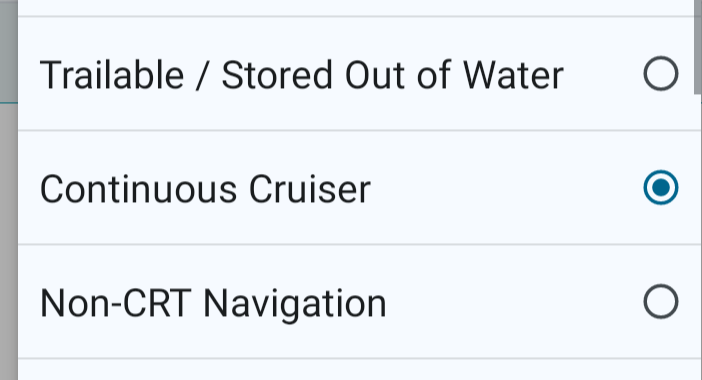Click empty space in the Non-CRT Navigation row
This screenshot has width=702, height=380.
click(515, 302)
